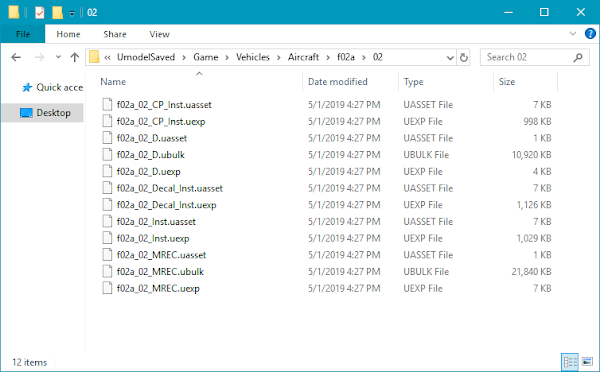600x372 pixels.
Task: Click the address bar folder icon
Action: click(x=94, y=57)
